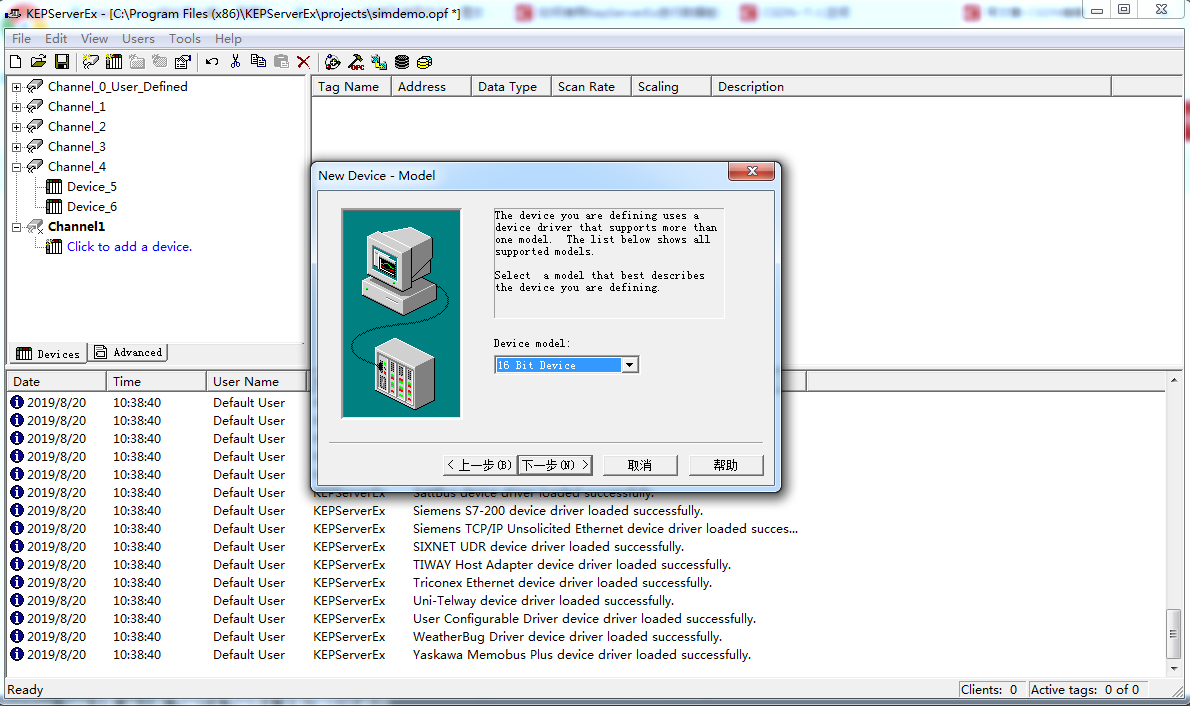This screenshot has width=1190, height=706.
Task: Select the 16 Bit Device combo box value
Action: point(558,365)
